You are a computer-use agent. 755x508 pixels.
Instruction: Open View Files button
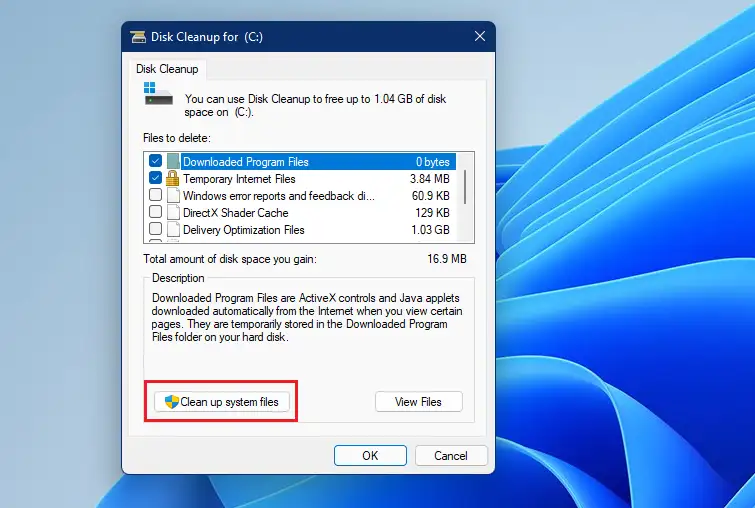coord(418,402)
